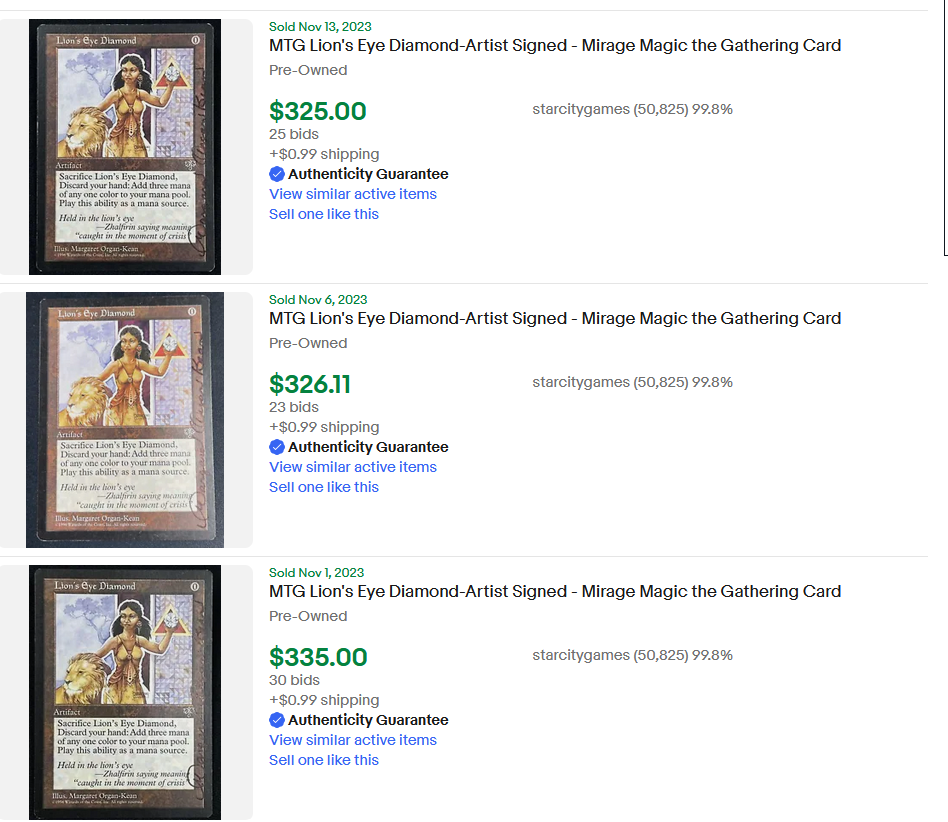This screenshot has height=822, width=948.
Task: Open seller starcitygames on the Nov 6 listing
Action: (x=580, y=382)
